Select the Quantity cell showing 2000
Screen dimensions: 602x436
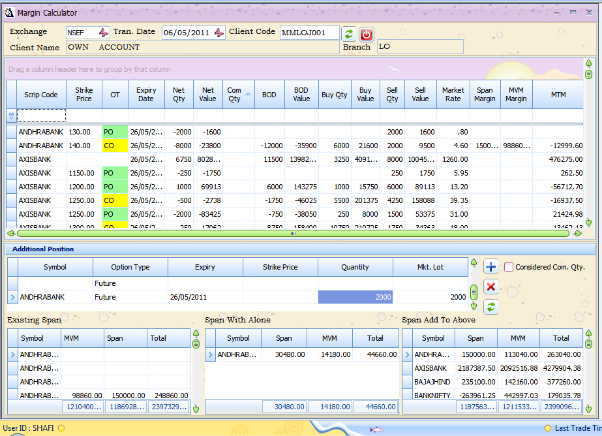[x=355, y=297]
